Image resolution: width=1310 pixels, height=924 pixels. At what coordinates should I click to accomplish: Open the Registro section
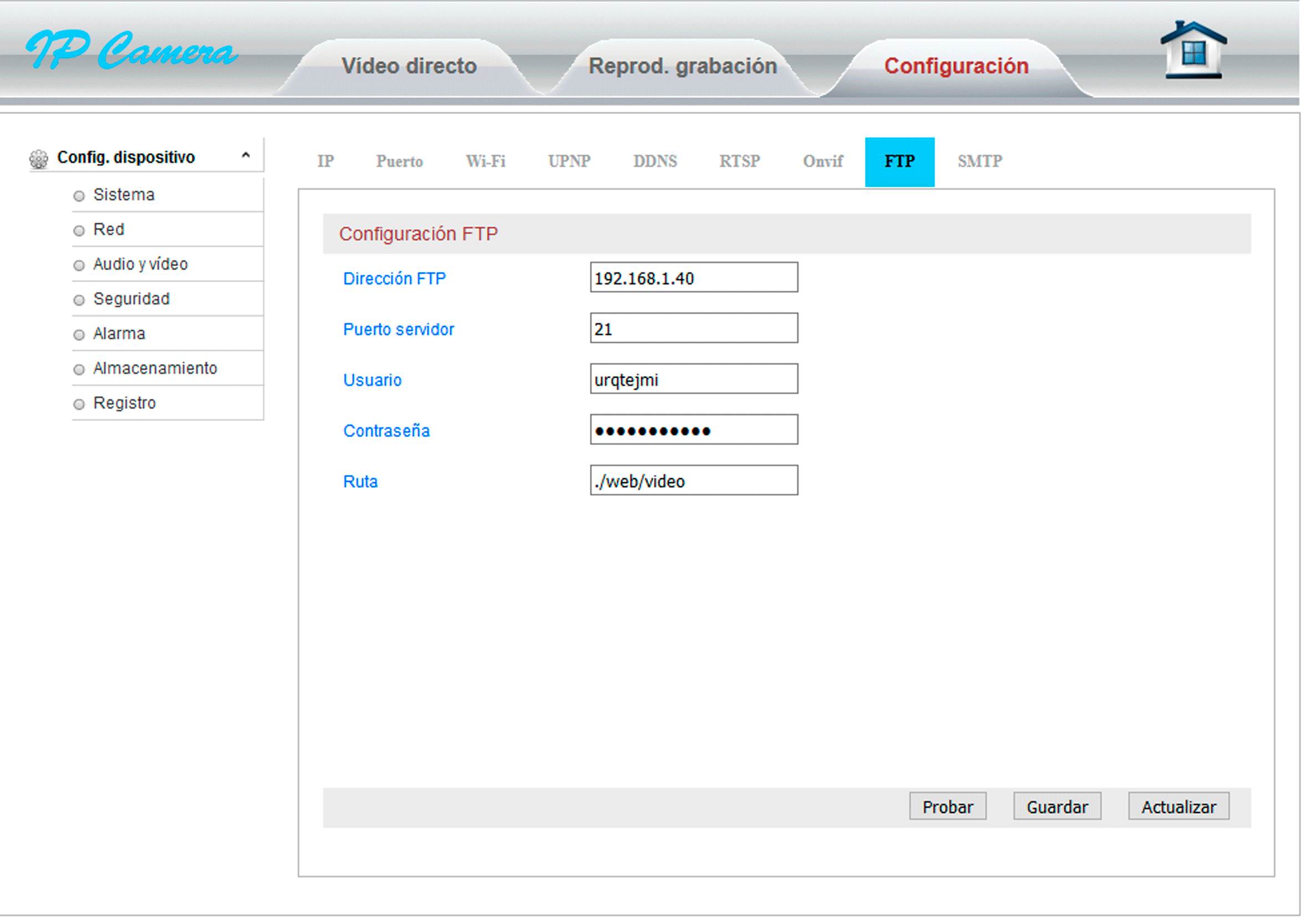[x=124, y=404]
